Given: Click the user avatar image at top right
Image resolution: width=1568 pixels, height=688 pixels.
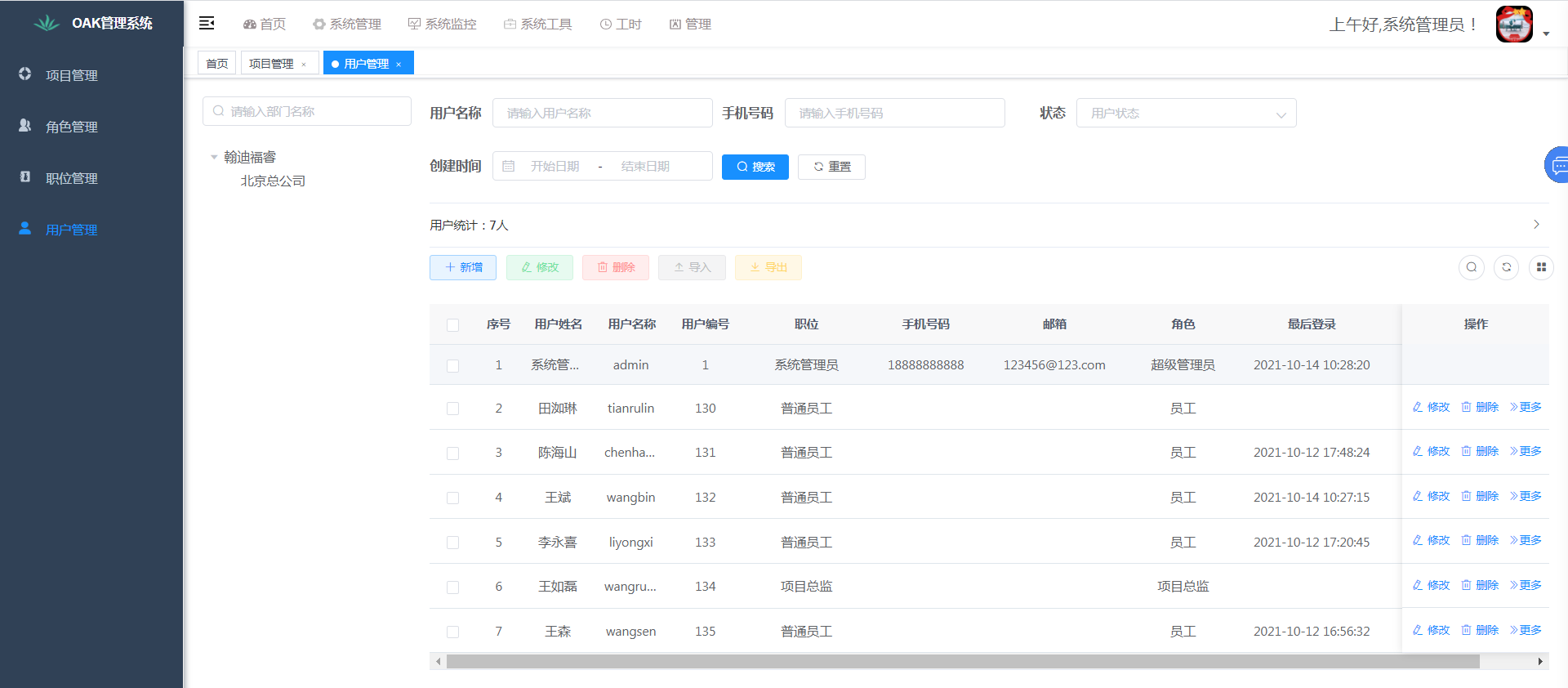Looking at the screenshot, I should click(x=1513, y=25).
